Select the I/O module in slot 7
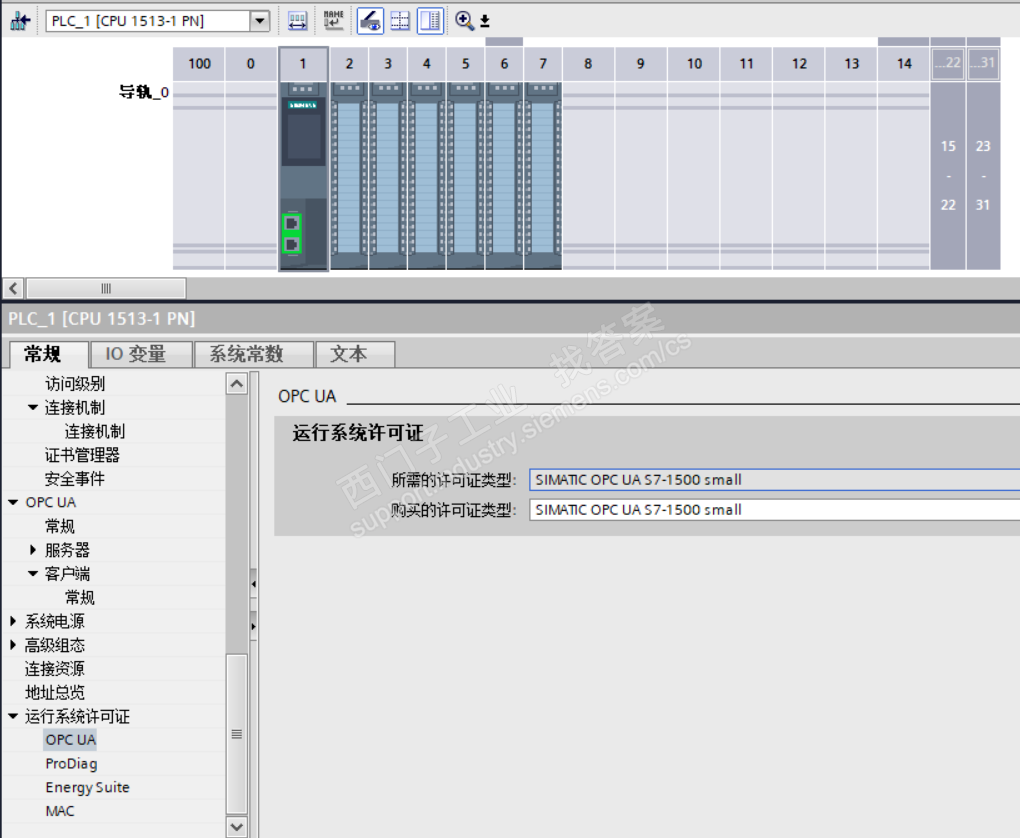 (x=543, y=174)
